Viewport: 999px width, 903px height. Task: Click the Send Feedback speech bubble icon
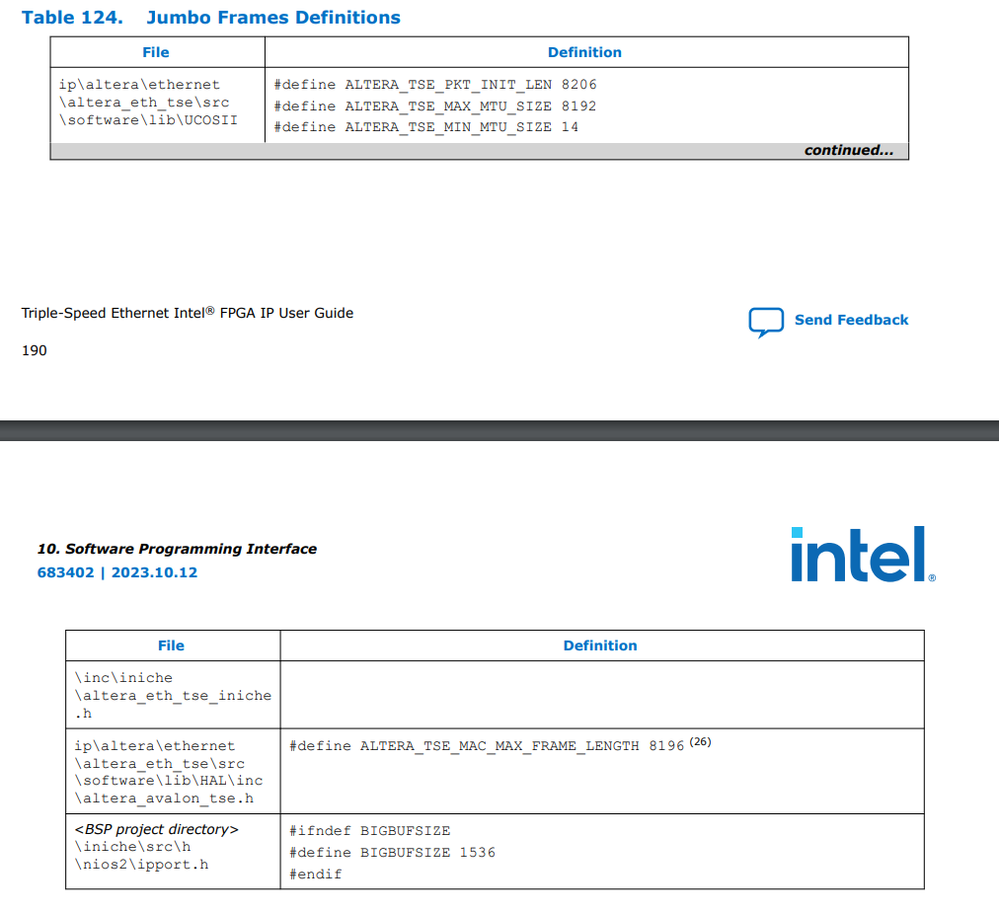tap(766, 322)
